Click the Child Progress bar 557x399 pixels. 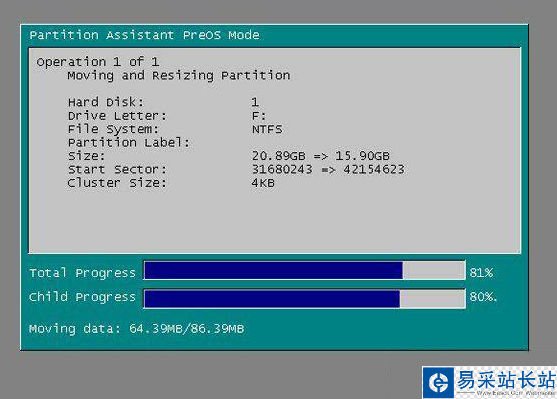[304, 299]
